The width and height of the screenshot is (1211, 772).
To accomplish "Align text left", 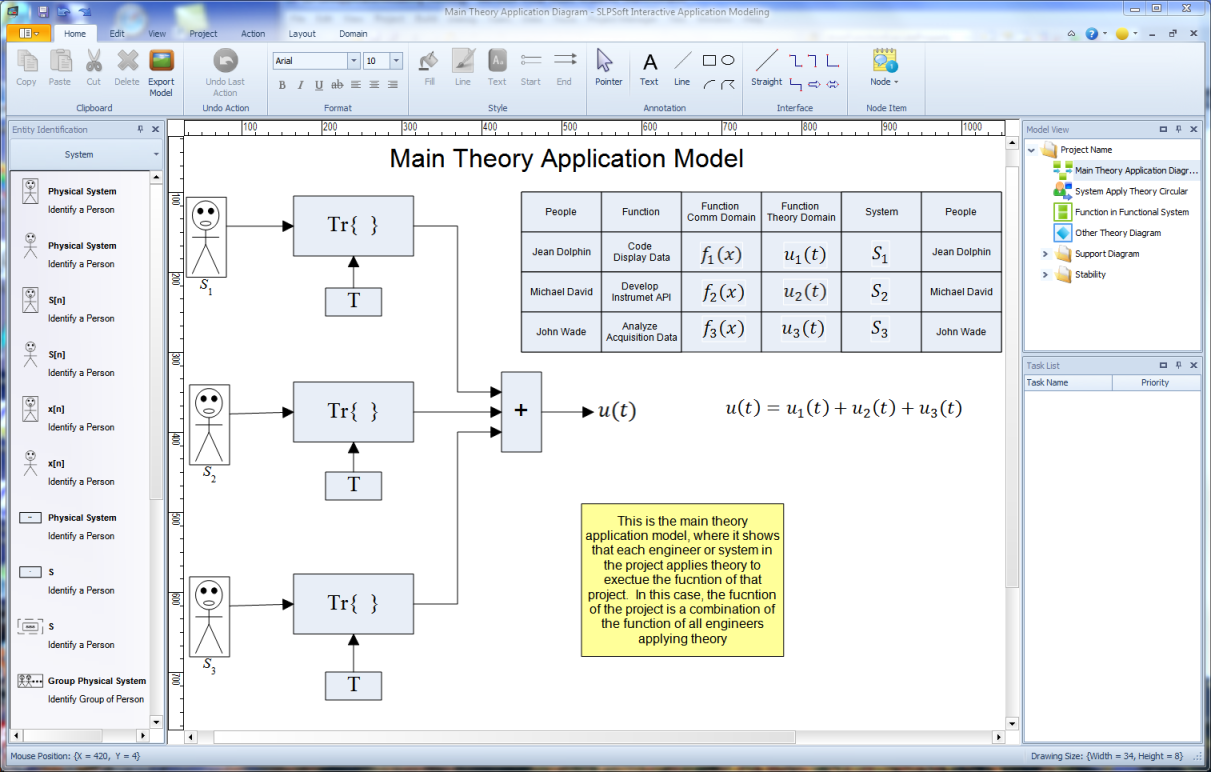I will click(356, 85).
